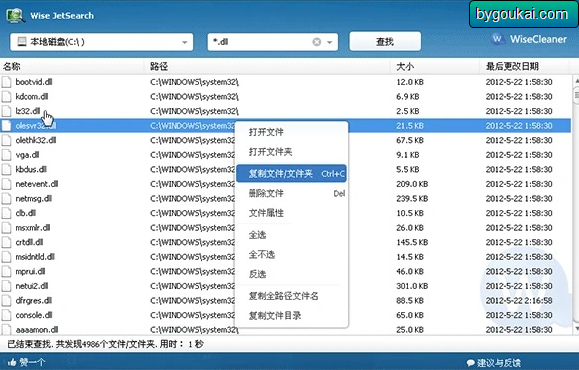
Task: Click the Wise JetSearch magnifier logo icon
Action: (16, 15)
